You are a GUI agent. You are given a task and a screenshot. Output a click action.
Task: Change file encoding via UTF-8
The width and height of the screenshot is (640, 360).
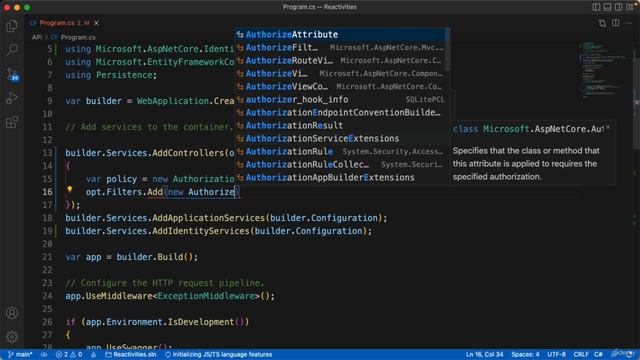(x=556, y=354)
